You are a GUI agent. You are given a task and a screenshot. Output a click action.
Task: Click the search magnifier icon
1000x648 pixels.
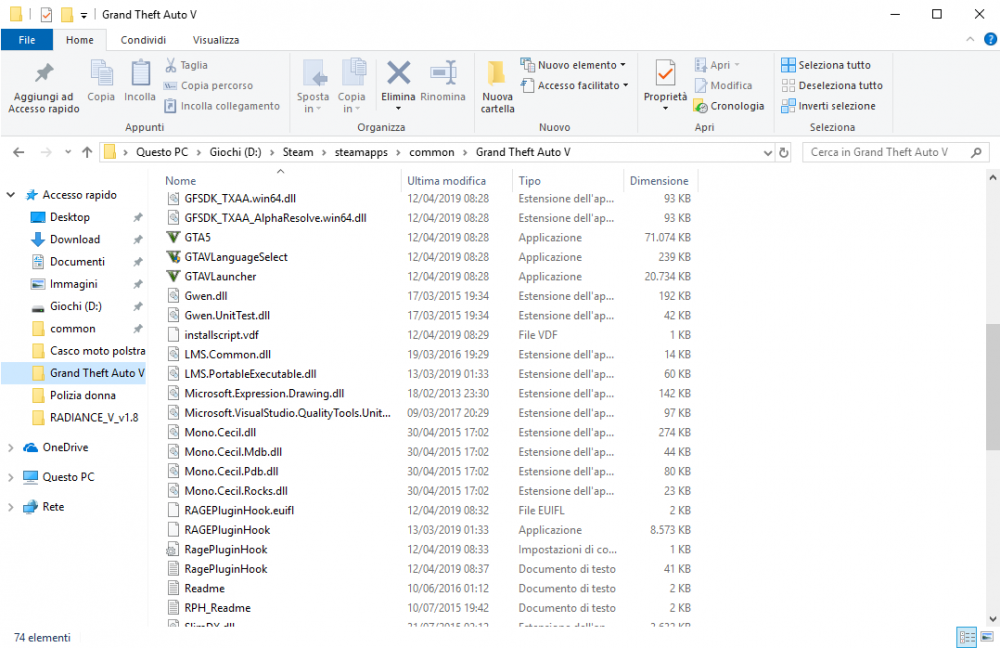pyautogui.click(x=976, y=152)
